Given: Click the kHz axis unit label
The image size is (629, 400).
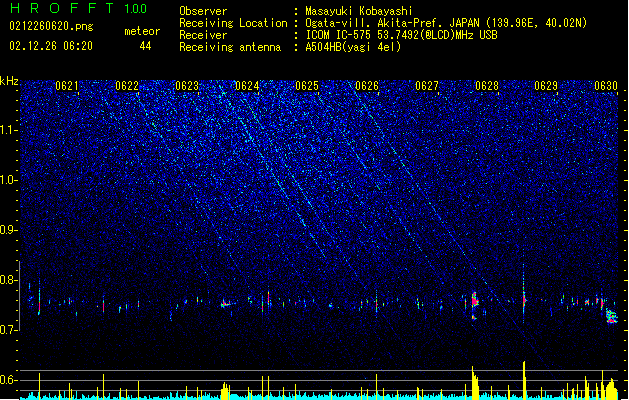Looking at the screenshot, I should pos(9,81).
